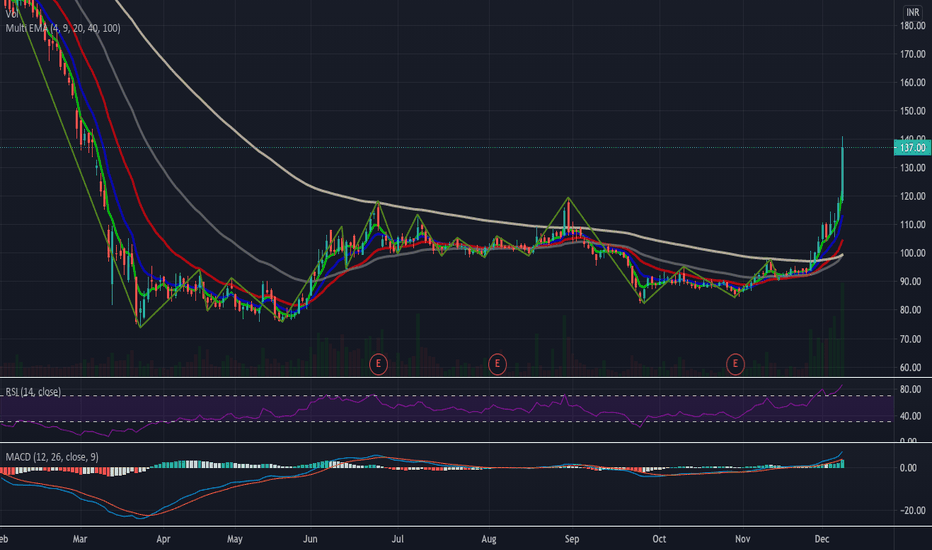Click the Dec label on time axis
Viewport: 932px width, 550px height.
pos(821,539)
